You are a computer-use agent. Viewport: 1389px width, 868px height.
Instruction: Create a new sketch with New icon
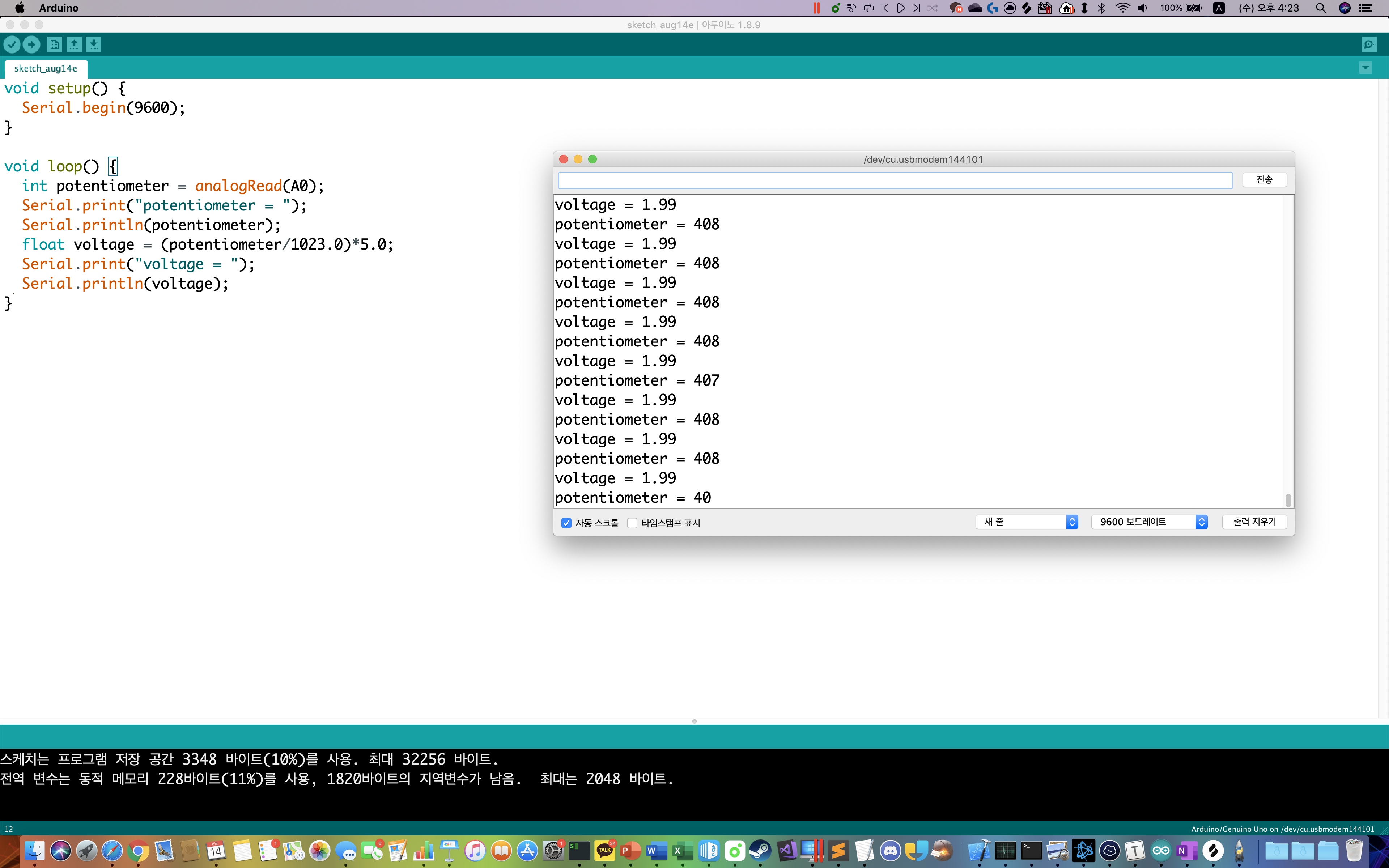(x=55, y=44)
